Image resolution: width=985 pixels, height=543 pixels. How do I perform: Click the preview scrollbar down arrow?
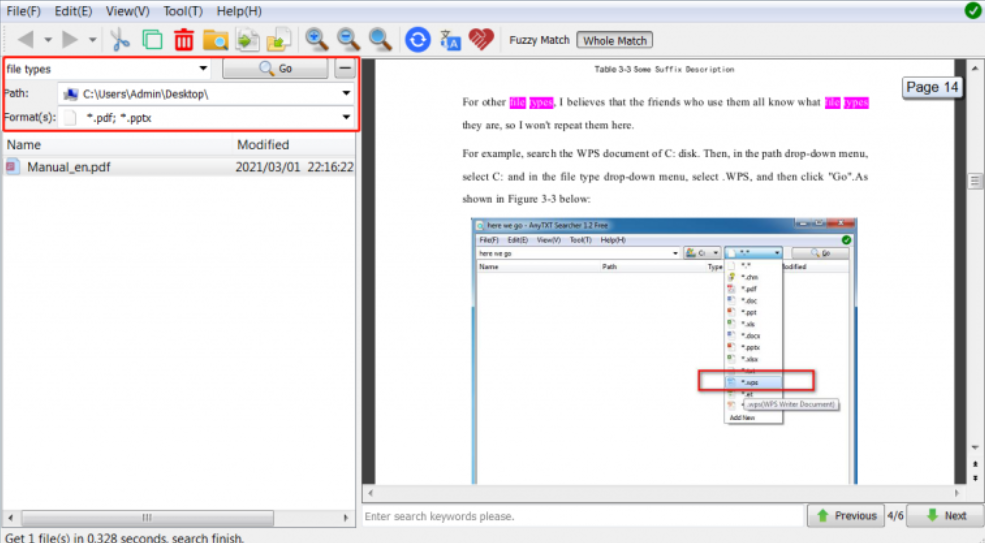point(975,447)
